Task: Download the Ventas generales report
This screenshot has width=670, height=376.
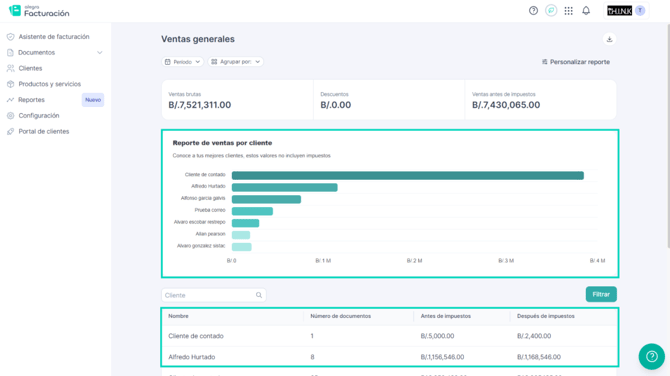Action: click(x=609, y=39)
